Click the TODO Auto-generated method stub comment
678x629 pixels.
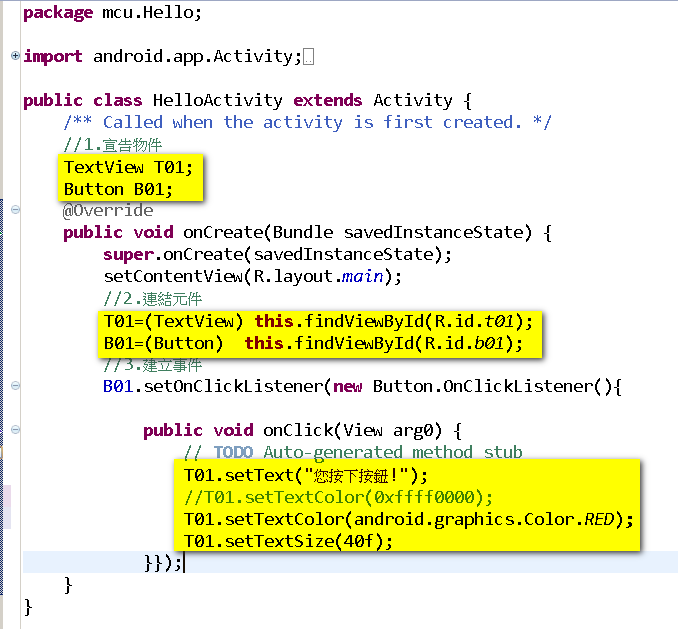353,452
